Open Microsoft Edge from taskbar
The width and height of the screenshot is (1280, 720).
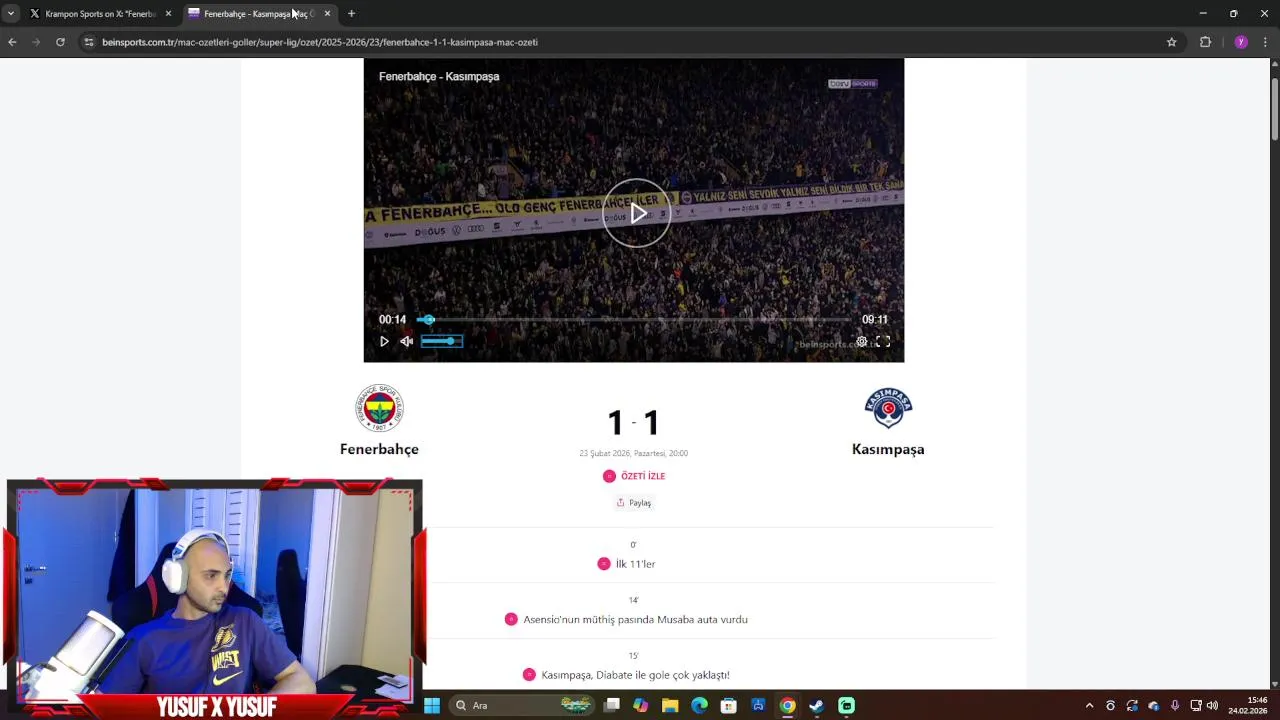click(699, 705)
